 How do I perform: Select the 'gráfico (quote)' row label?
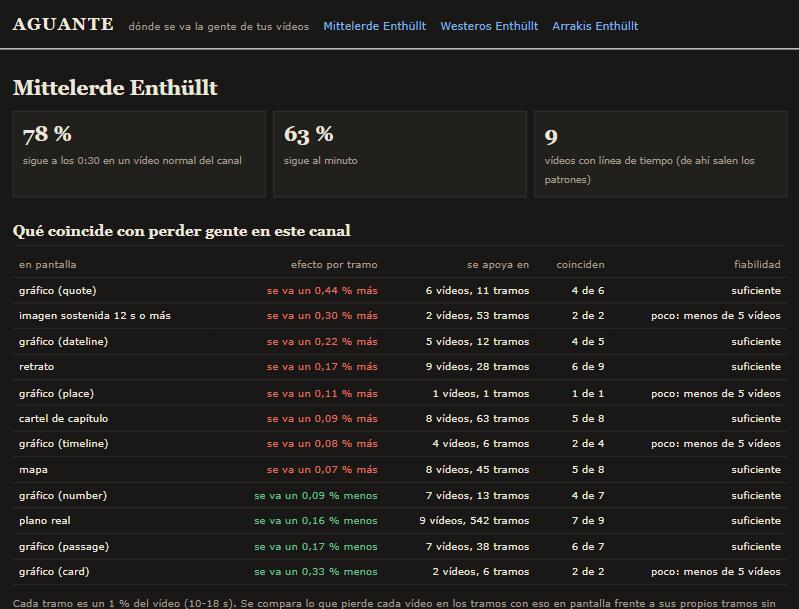pyautogui.click(x=58, y=290)
